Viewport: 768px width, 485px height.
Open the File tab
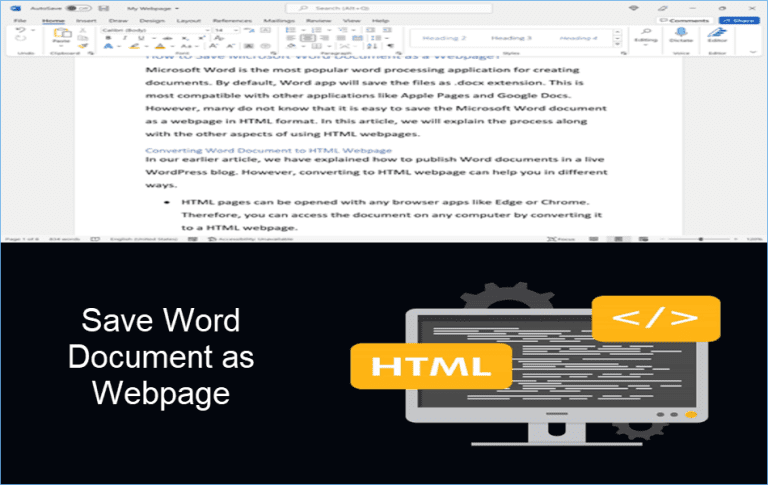[x=20, y=21]
